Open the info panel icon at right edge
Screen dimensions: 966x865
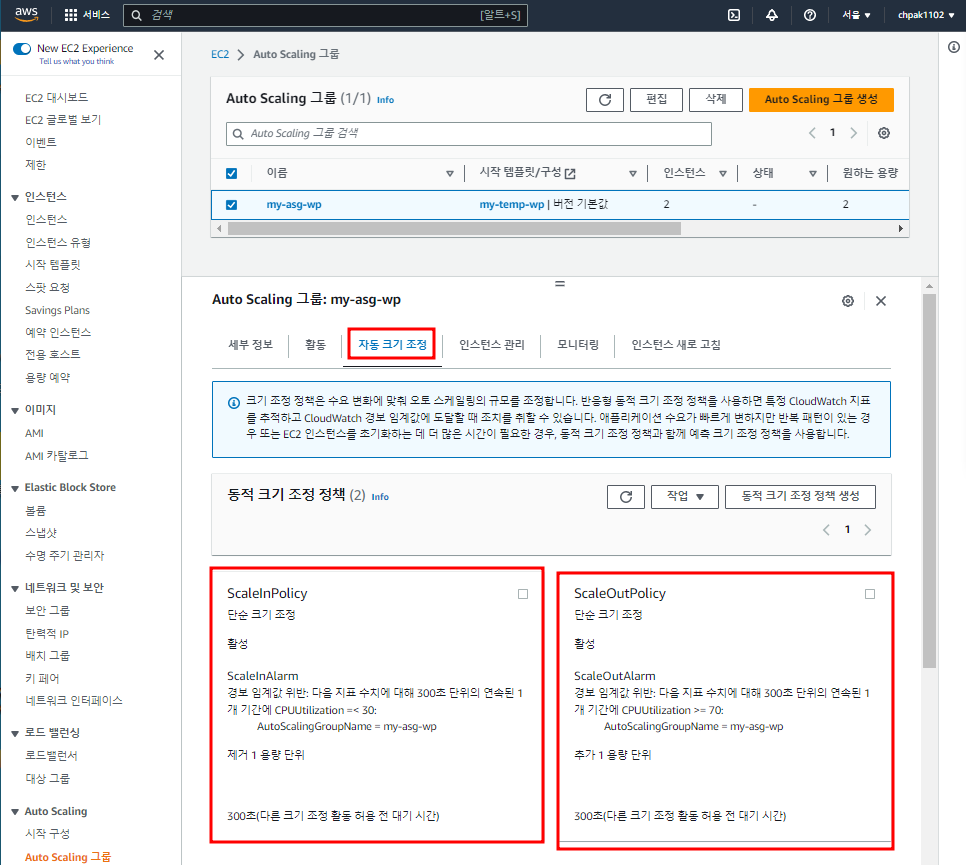coord(954,47)
